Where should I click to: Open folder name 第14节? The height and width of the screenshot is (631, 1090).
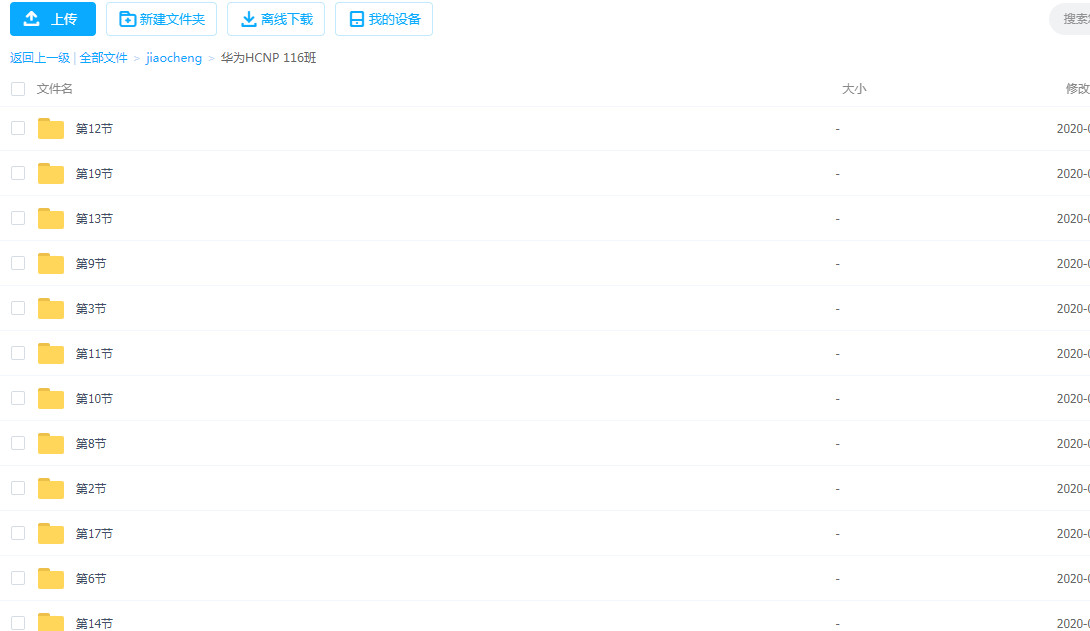coord(94,623)
